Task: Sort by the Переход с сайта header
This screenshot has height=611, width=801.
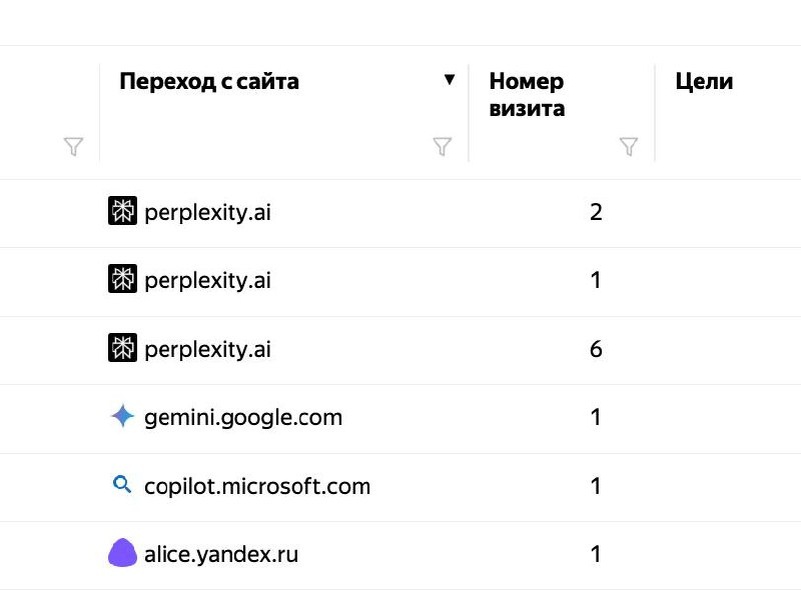Action: pyautogui.click(x=209, y=82)
